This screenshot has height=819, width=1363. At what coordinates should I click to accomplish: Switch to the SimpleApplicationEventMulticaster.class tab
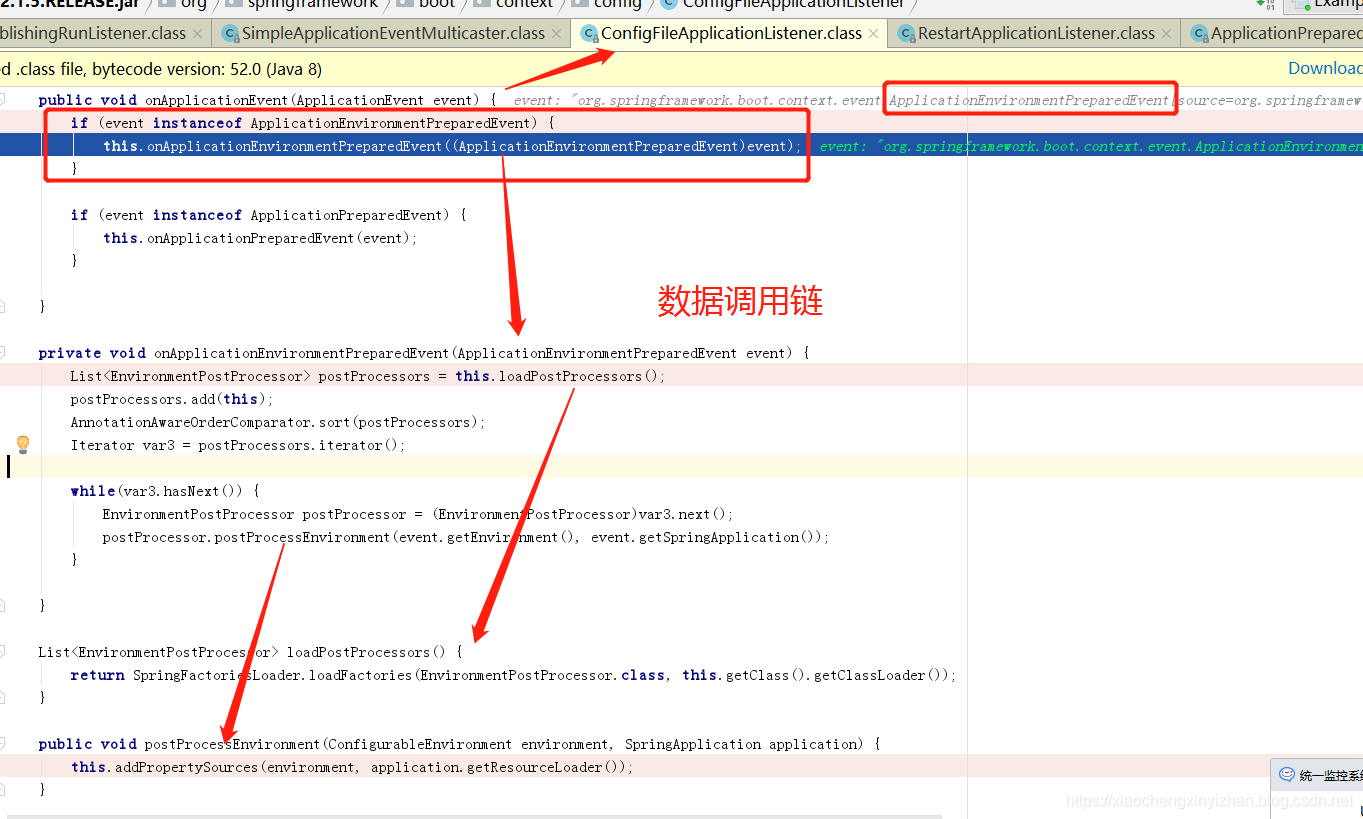[393, 34]
